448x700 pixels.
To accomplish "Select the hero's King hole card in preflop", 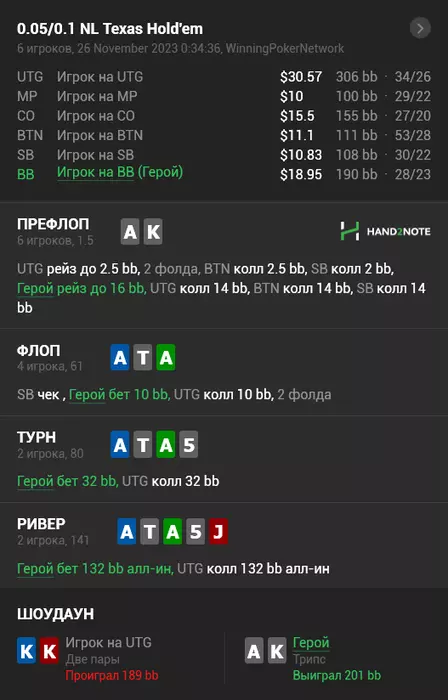I will click(x=153, y=232).
